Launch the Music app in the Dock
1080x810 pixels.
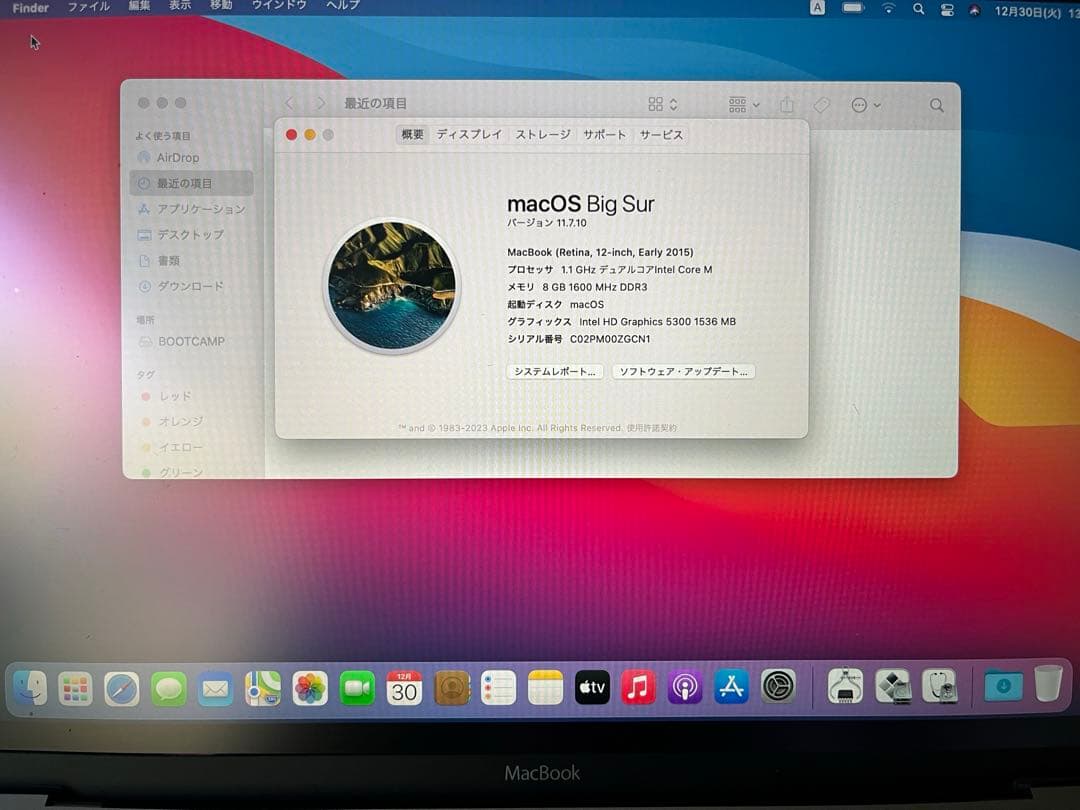tap(638, 687)
